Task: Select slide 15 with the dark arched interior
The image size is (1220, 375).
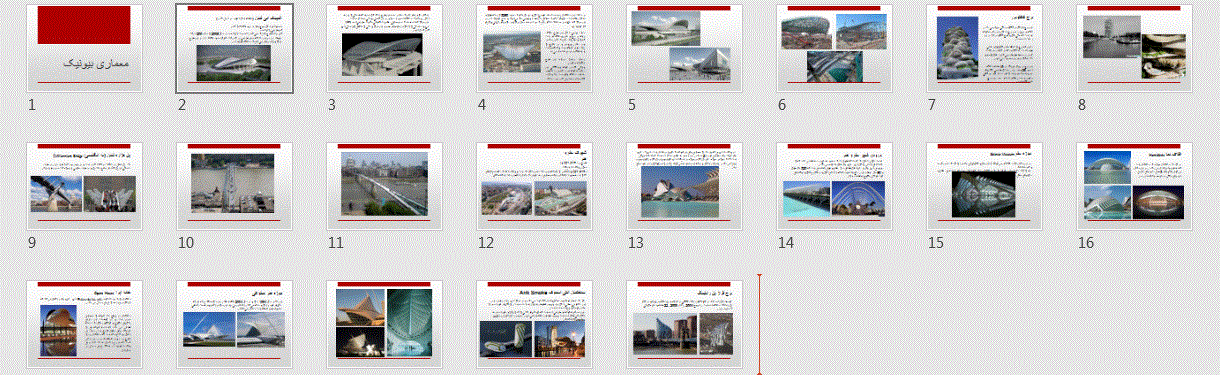Action: (985, 186)
